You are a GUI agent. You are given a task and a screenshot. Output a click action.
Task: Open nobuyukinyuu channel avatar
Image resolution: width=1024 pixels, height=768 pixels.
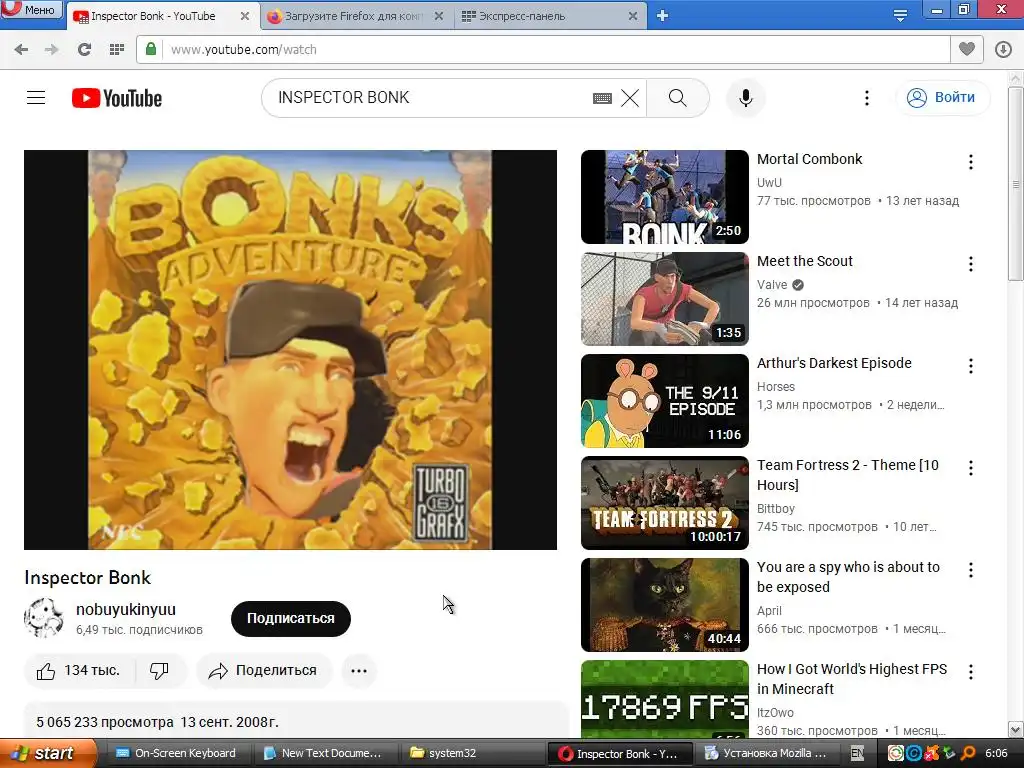[x=44, y=618]
